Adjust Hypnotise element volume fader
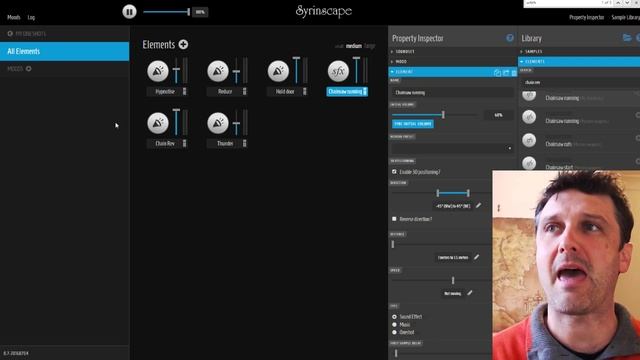Viewport: 640px width, 360px height. tap(176, 70)
